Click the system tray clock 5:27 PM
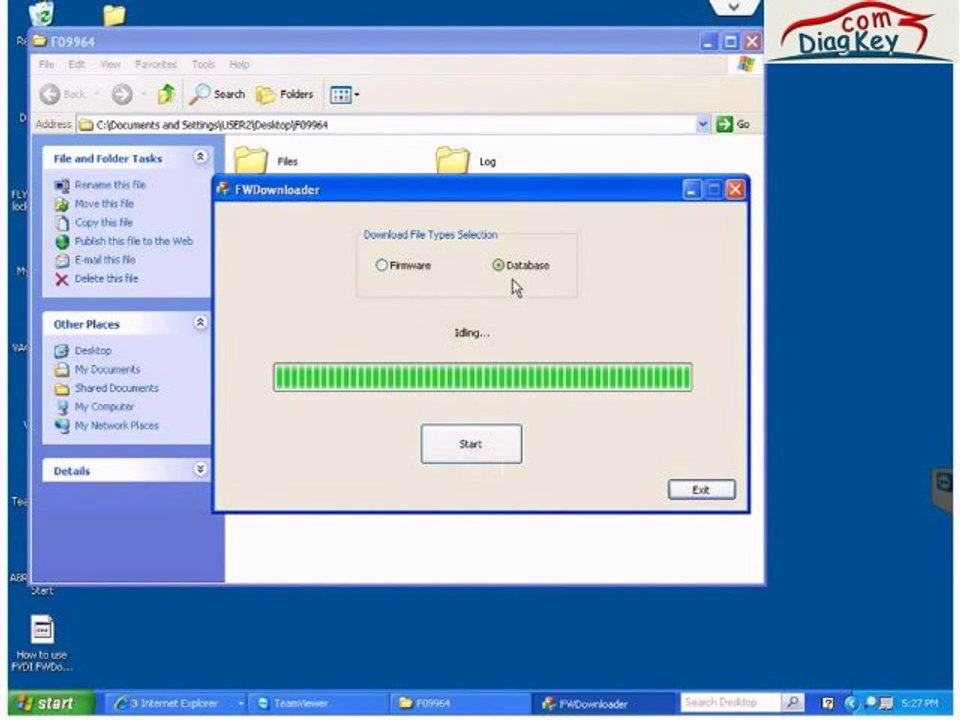The image size is (960, 720). [918, 703]
